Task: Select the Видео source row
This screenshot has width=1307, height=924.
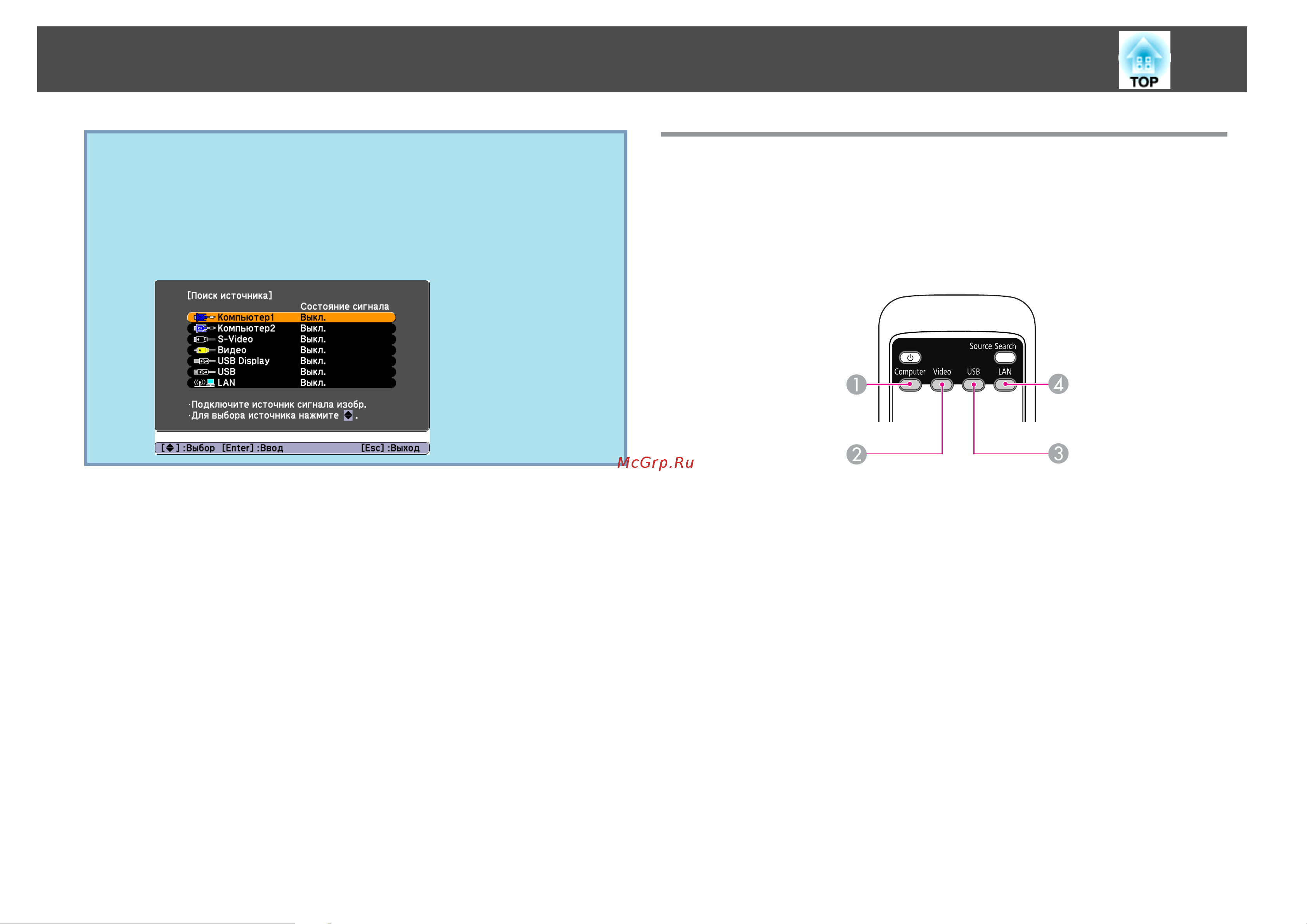Action: click(x=291, y=350)
